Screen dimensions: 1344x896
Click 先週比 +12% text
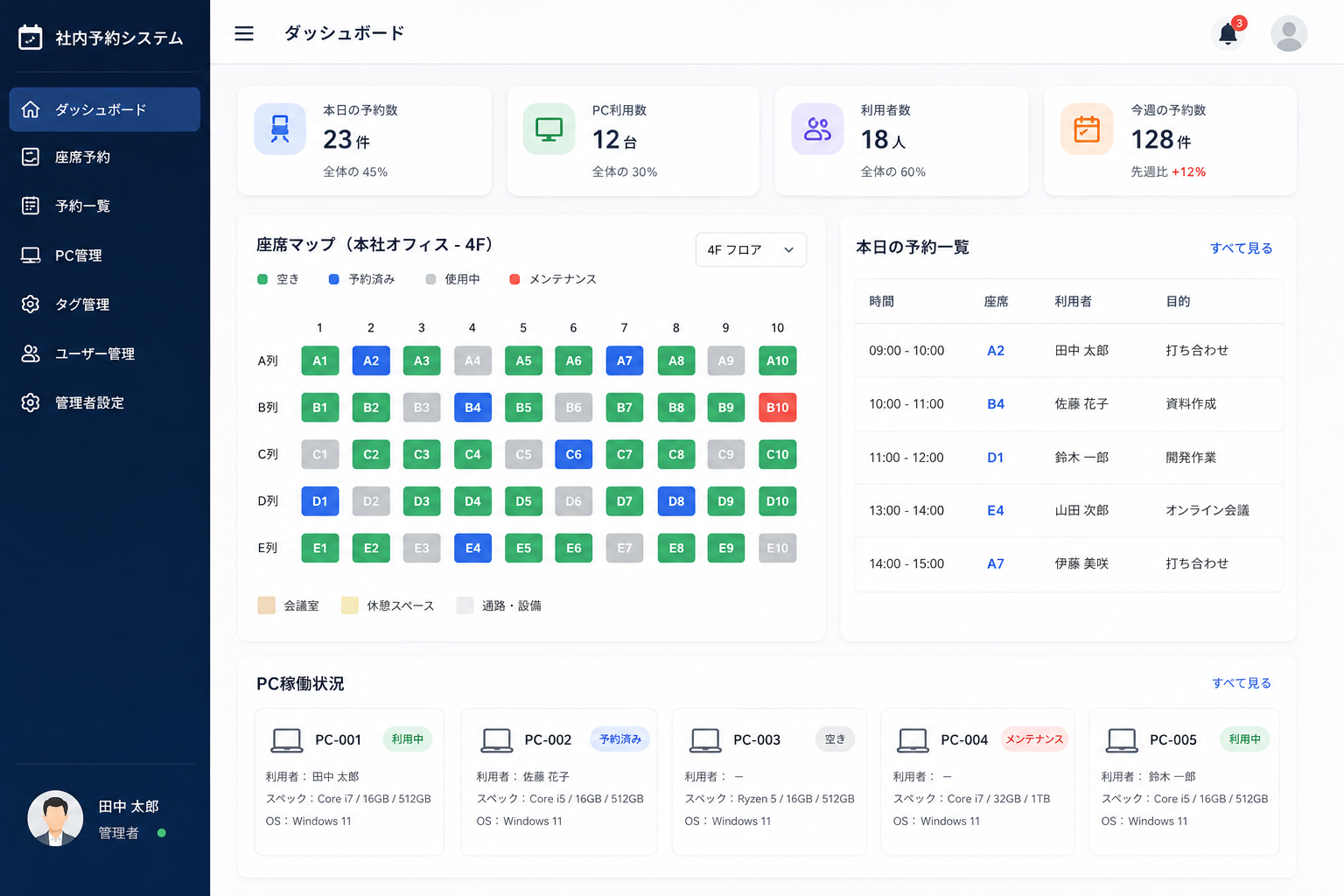(x=1168, y=172)
